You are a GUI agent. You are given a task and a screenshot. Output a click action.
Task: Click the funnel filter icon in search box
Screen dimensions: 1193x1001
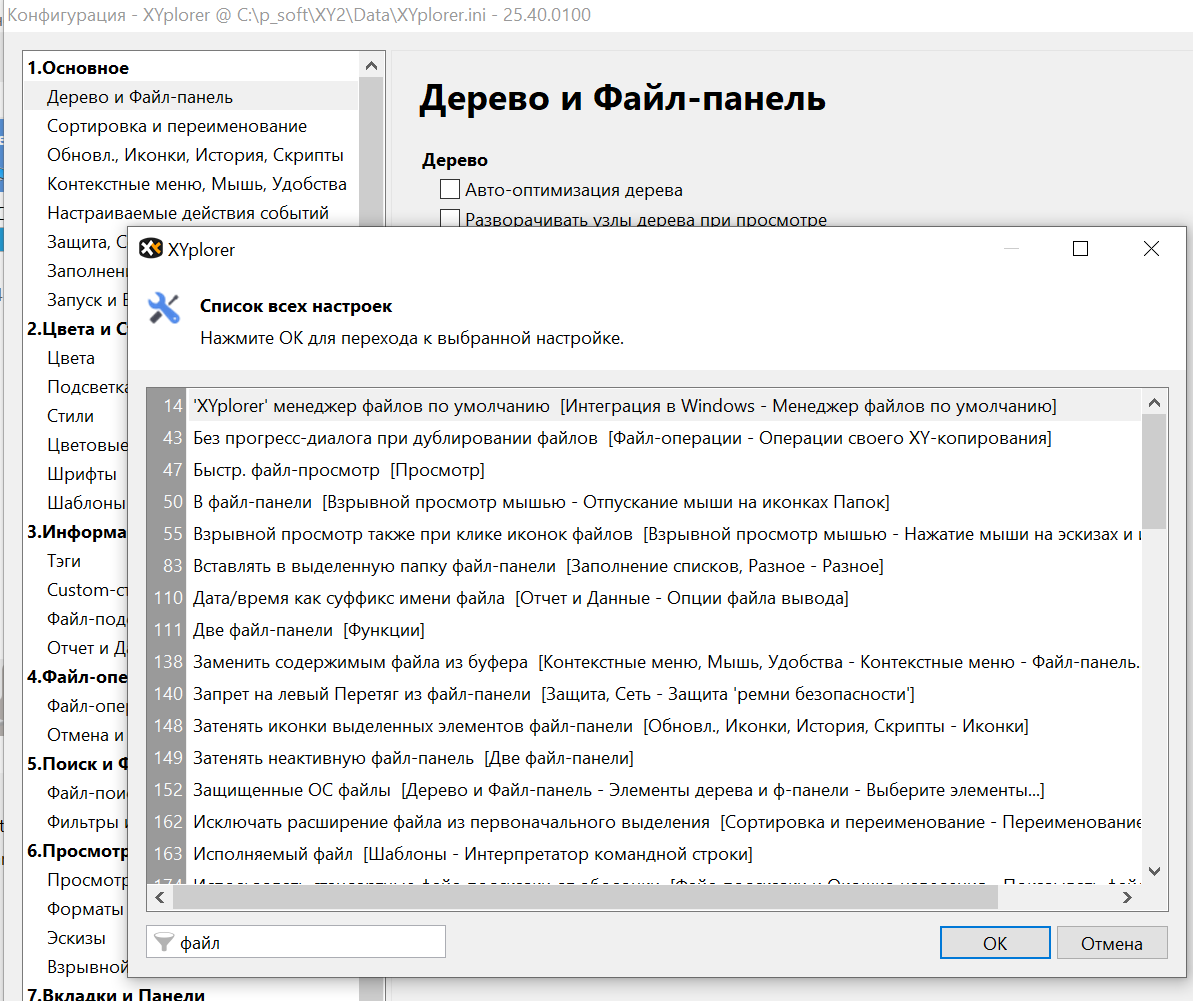(x=165, y=943)
